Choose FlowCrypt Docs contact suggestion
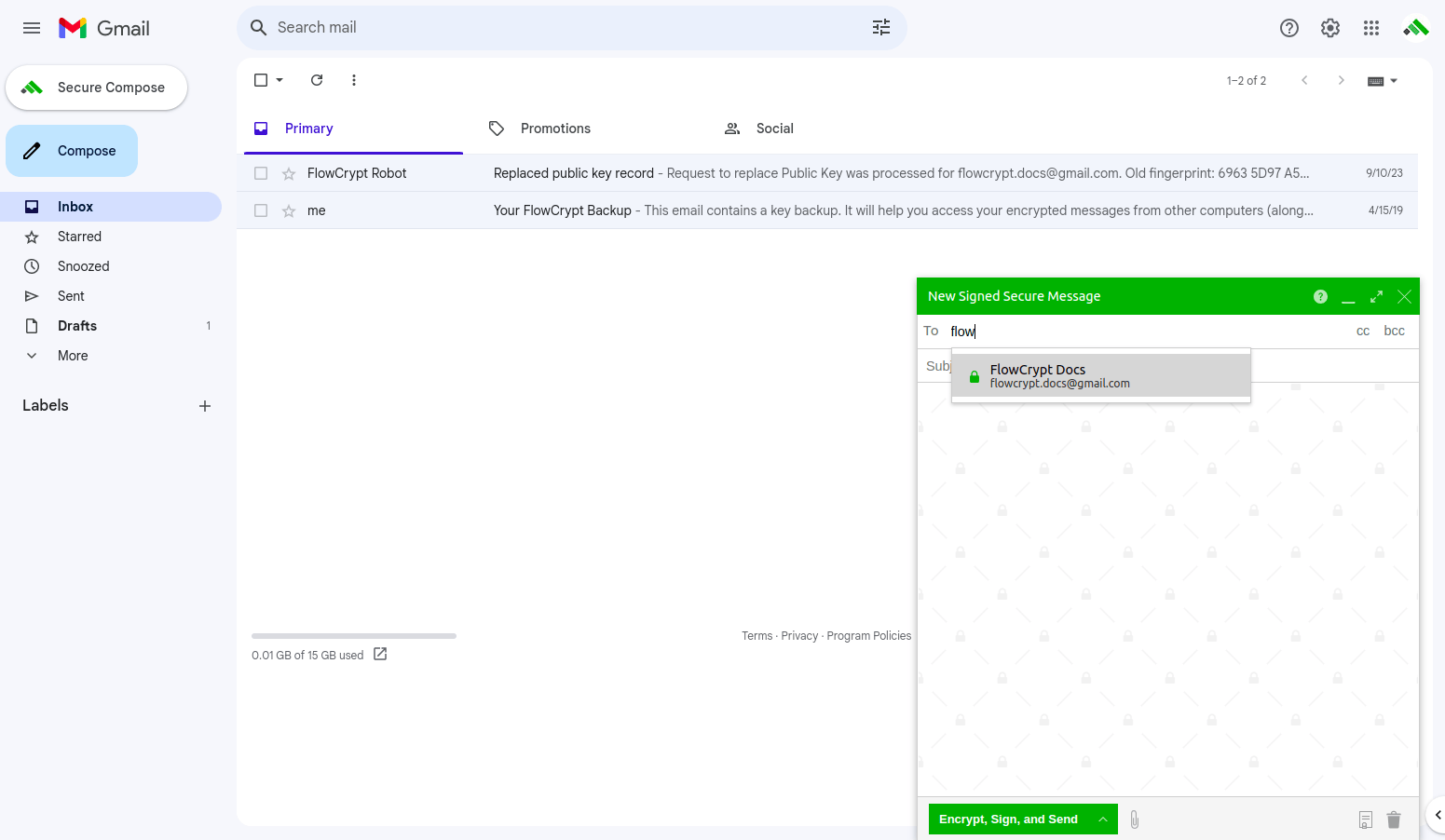The image size is (1445, 840). 1101,376
